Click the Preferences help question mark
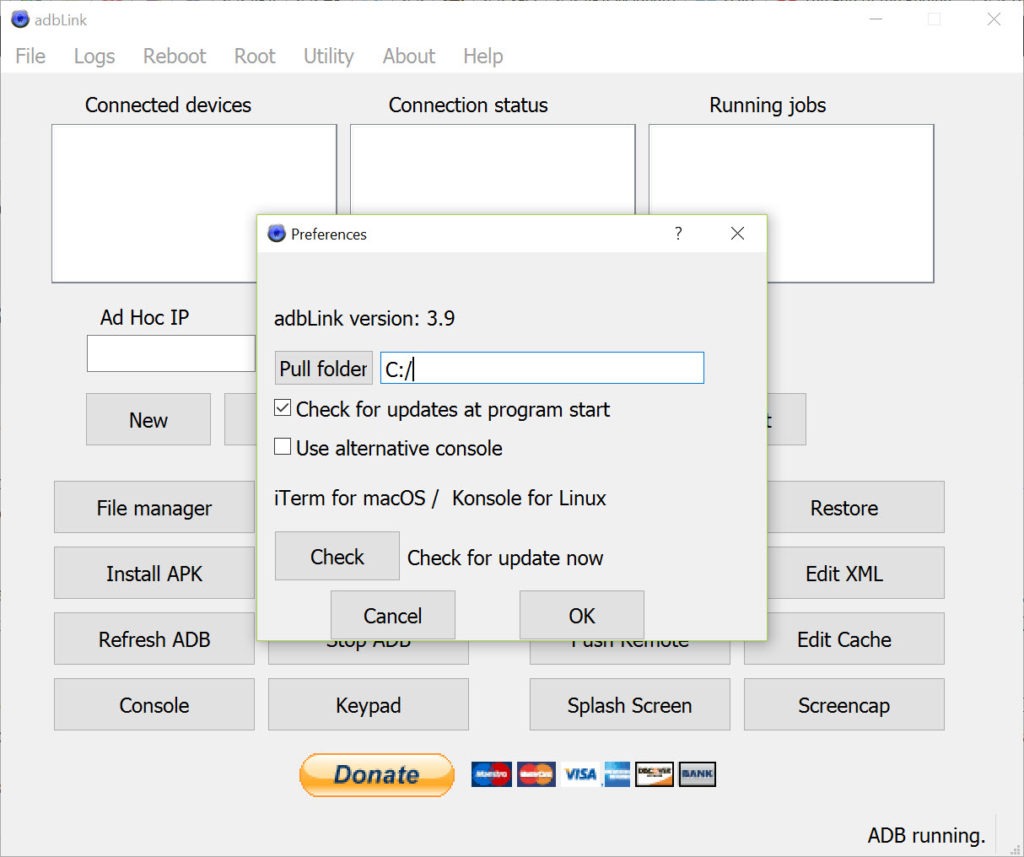 pyautogui.click(x=679, y=233)
